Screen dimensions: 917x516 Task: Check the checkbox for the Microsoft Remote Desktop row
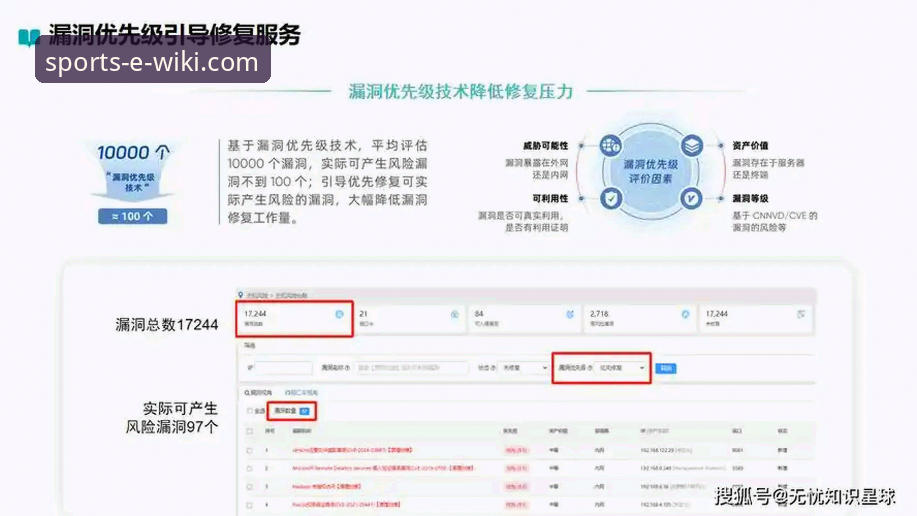250,469
